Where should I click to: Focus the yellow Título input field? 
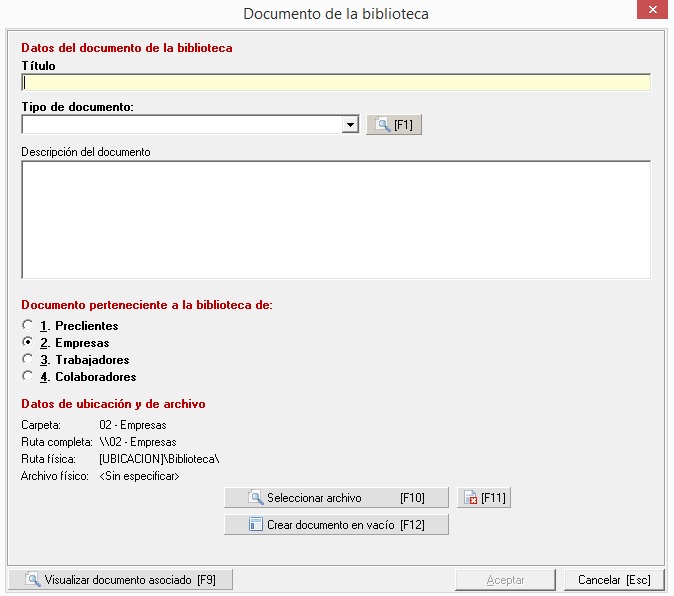pos(336,83)
